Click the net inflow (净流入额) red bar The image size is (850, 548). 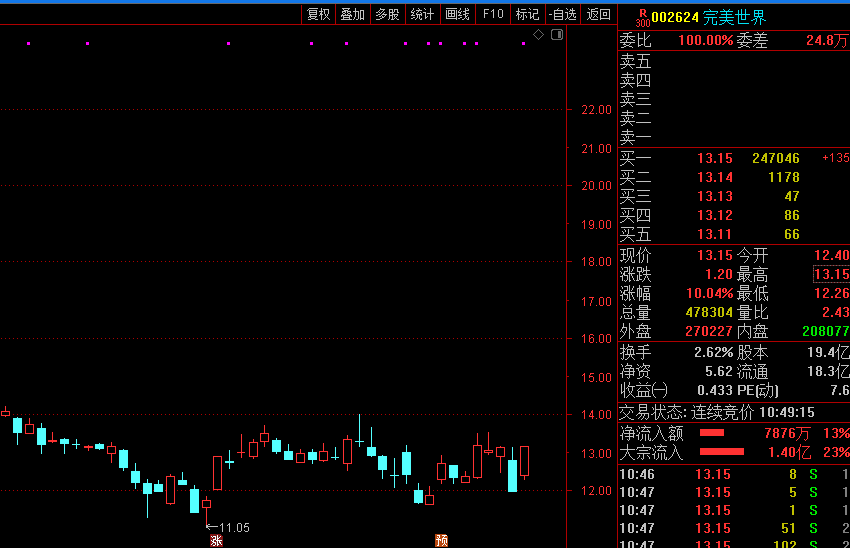pos(711,433)
